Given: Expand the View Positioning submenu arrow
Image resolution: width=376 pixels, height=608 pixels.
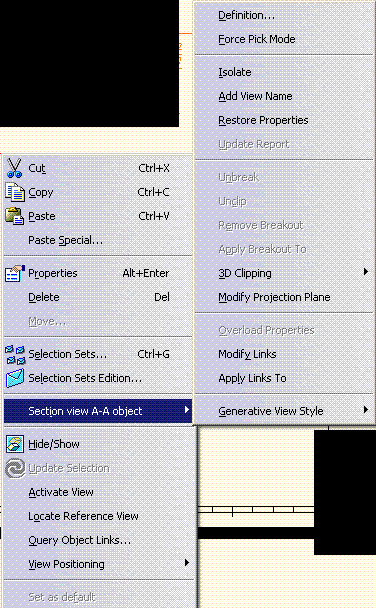Looking at the screenshot, I should tap(187, 563).
